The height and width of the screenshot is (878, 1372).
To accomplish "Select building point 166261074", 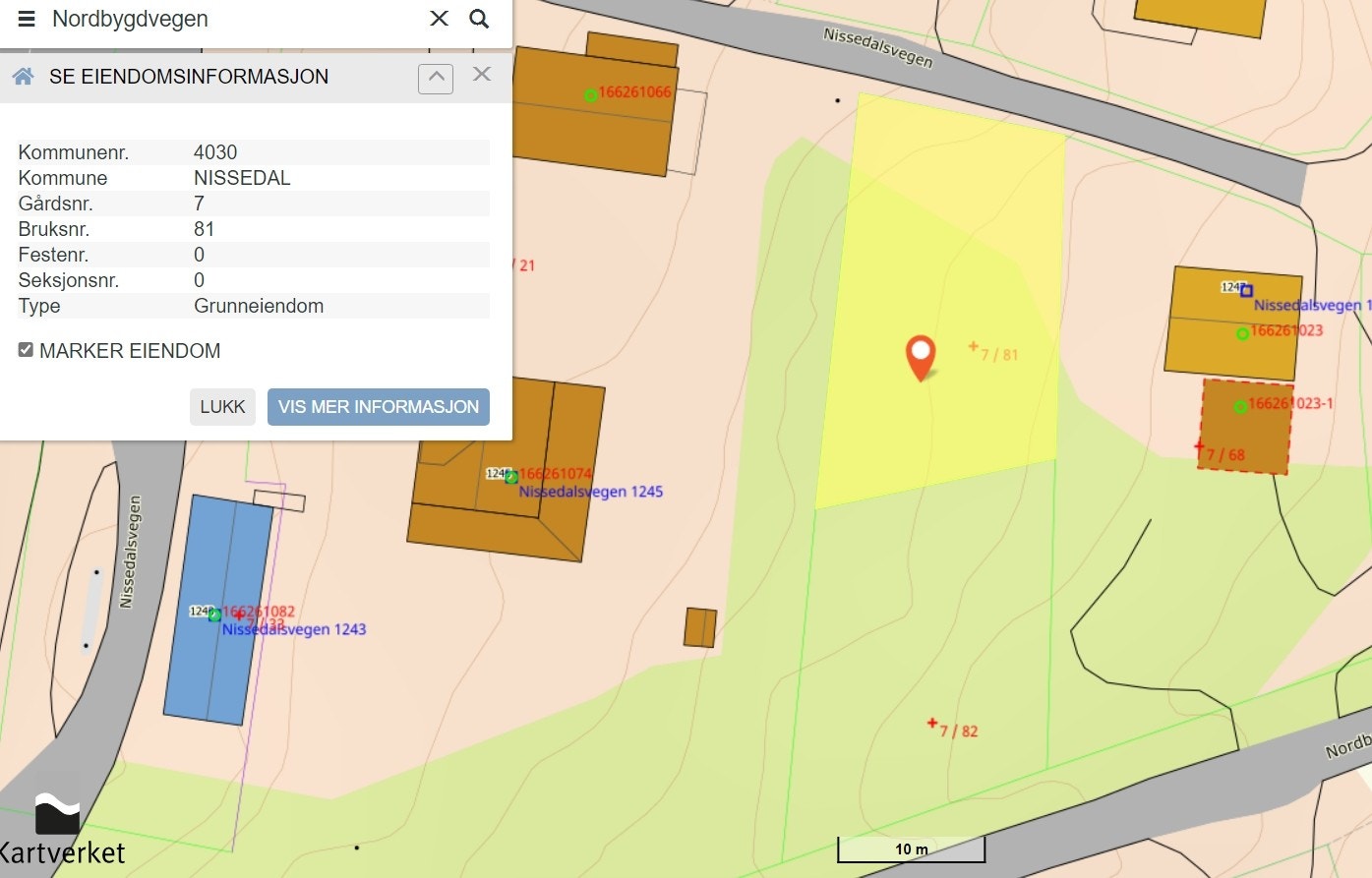I will coord(510,477).
